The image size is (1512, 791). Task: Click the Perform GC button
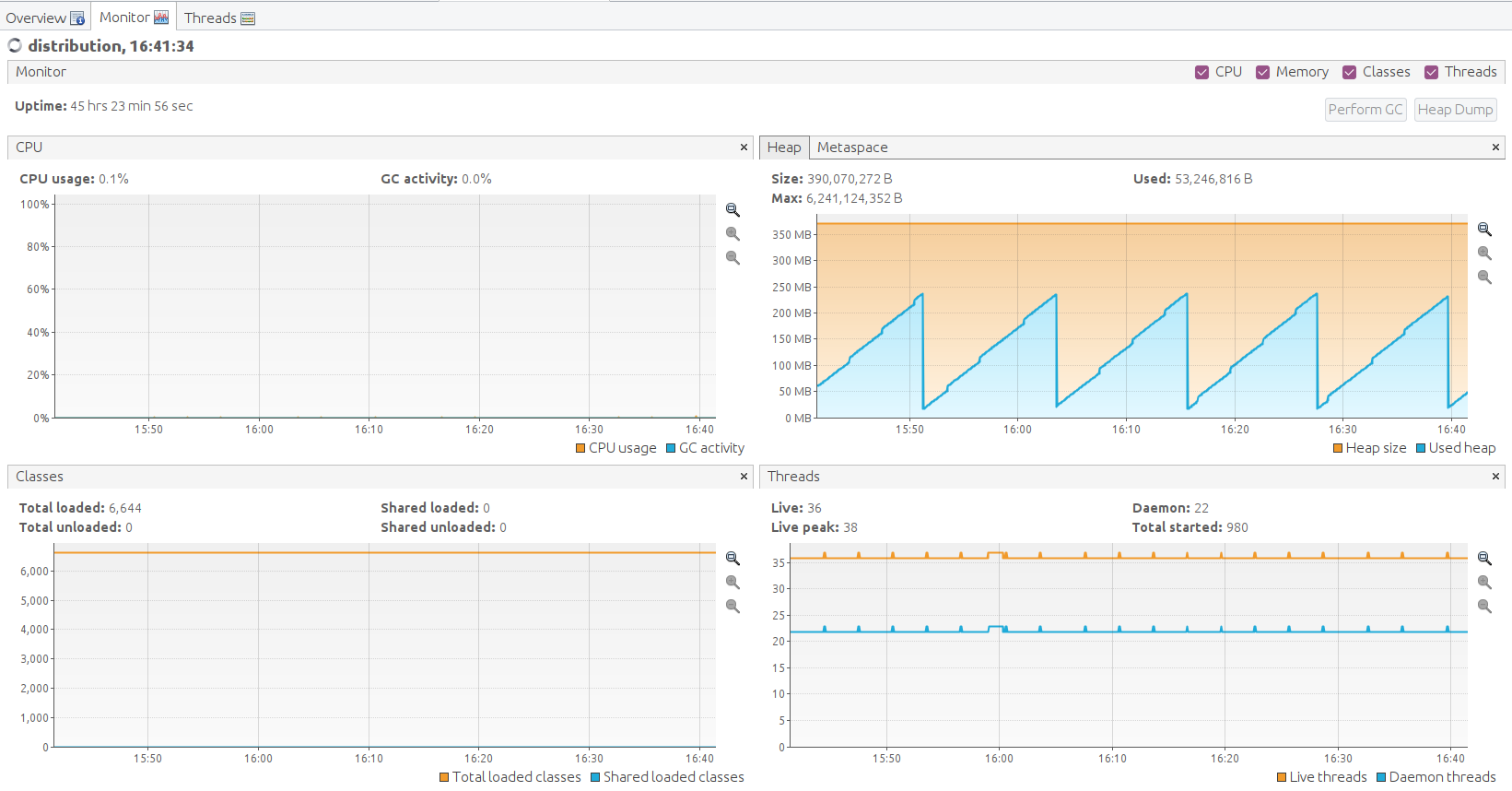click(1365, 110)
